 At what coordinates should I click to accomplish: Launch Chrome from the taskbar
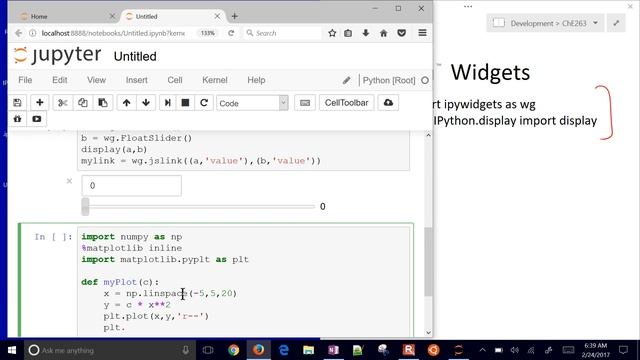click(x=233, y=350)
